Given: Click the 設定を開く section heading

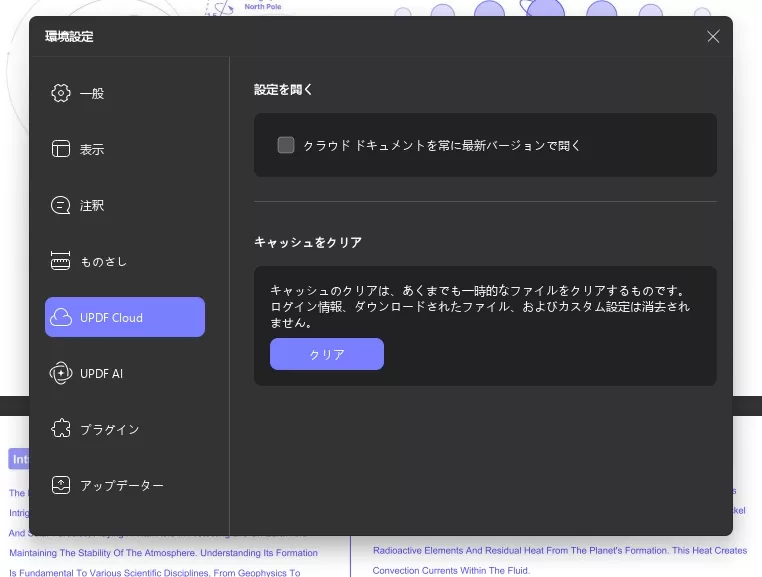Looking at the screenshot, I should pos(283,89).
